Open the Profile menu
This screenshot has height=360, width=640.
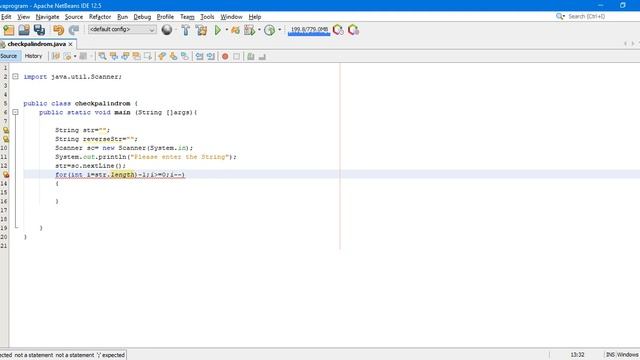click(165, 17)
